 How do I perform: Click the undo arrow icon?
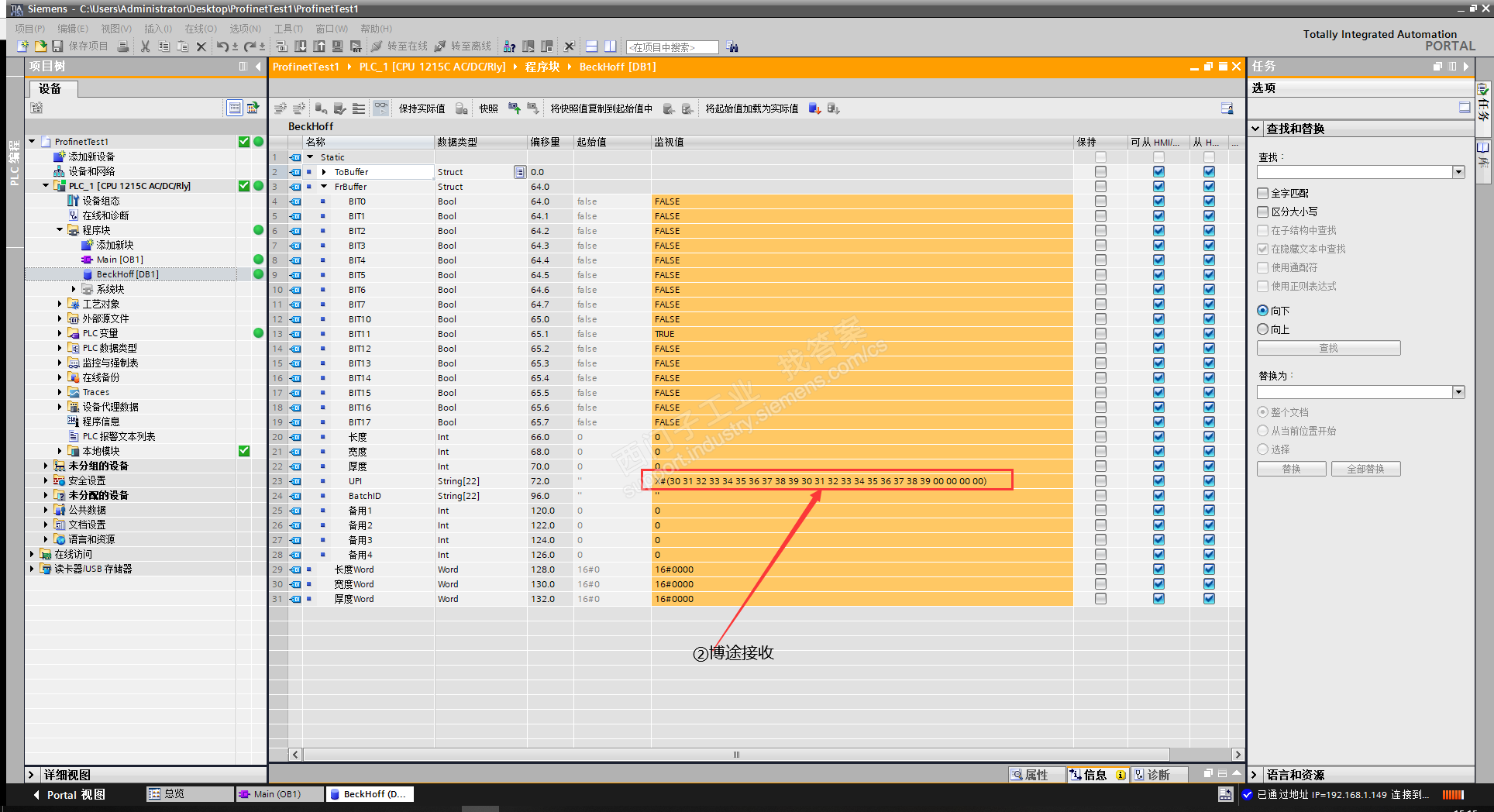[x=222, y=46]
